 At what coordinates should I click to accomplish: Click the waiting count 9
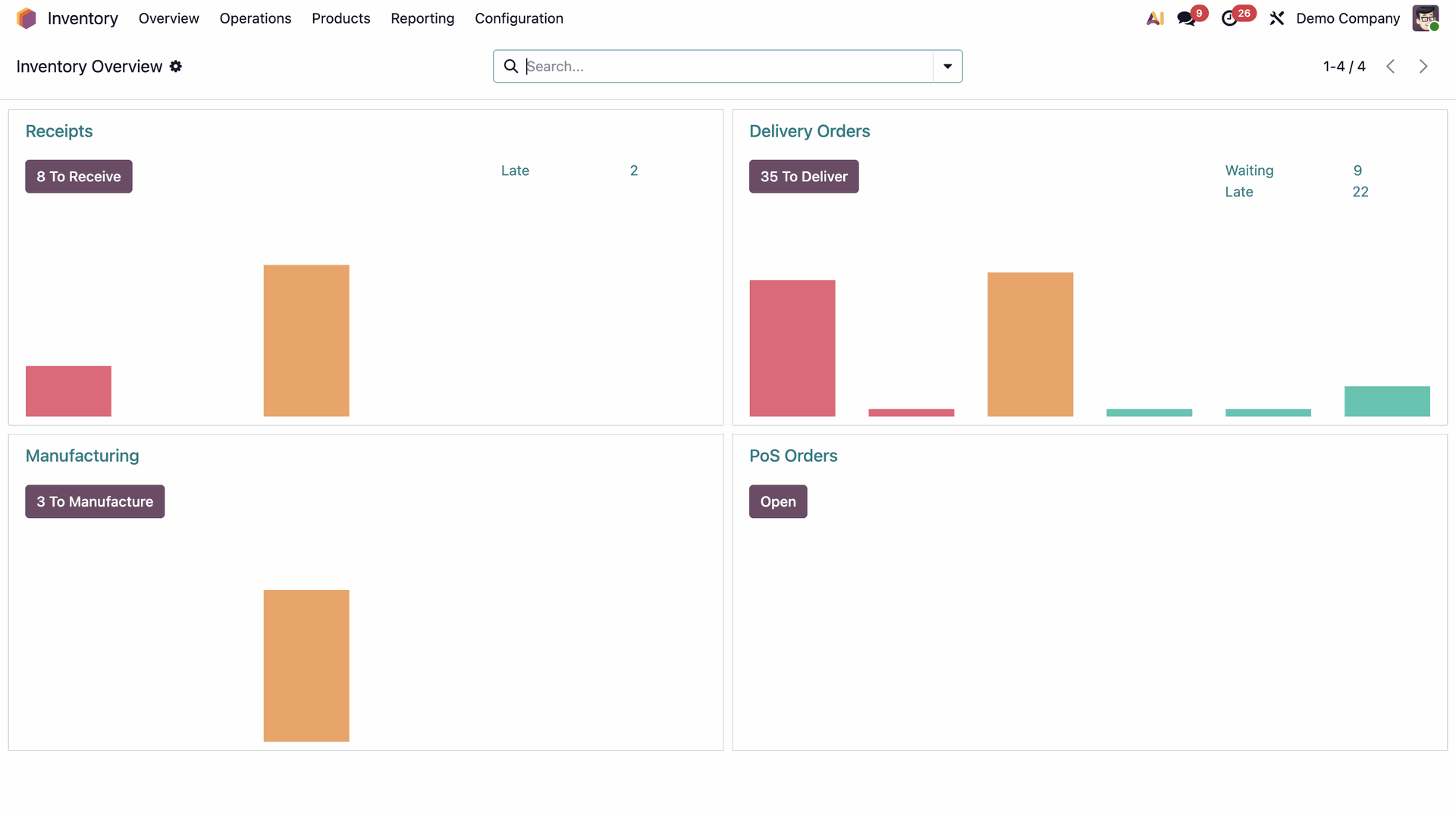pos(1357,171)
